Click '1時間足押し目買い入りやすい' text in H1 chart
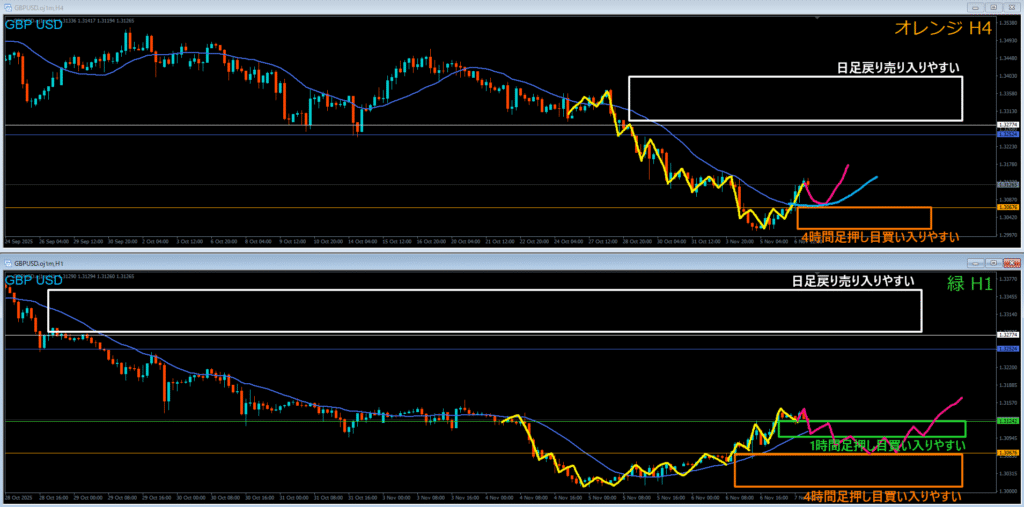The image size is (1024, 507). (x=888, y=446)
